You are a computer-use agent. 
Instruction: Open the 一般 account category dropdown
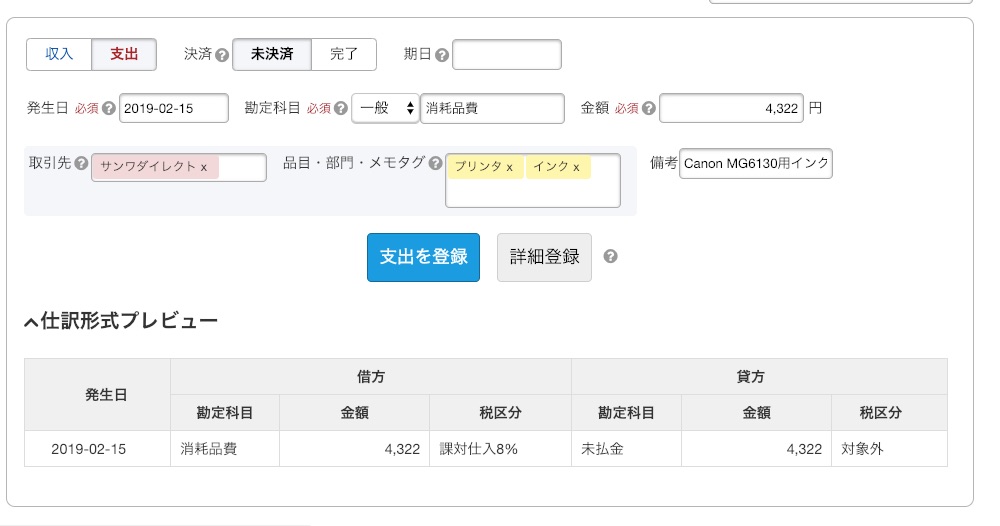(385, 108)
